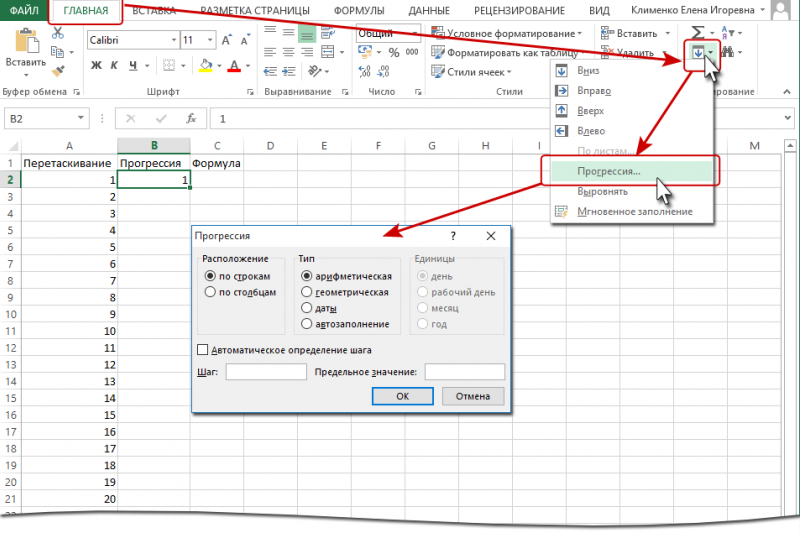Toggle underline Ч formatting

click(x=133, y=65)
